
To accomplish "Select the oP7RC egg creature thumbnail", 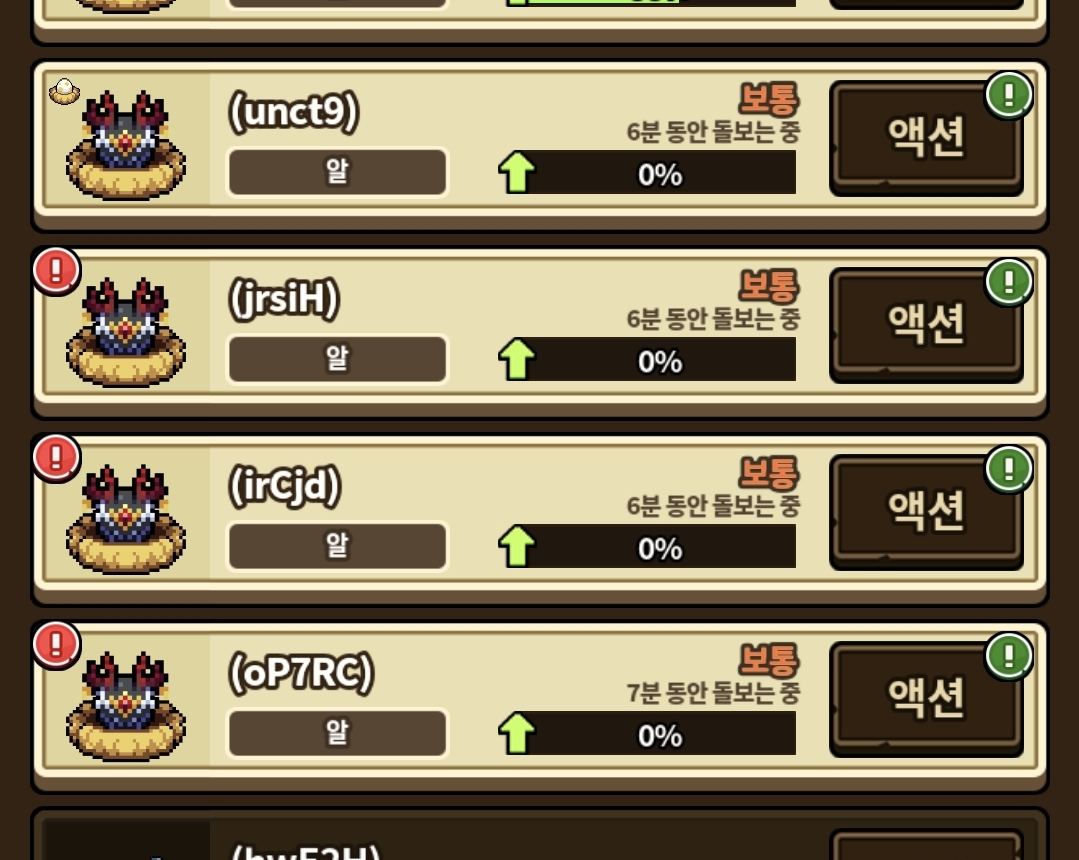I will 125,707.
